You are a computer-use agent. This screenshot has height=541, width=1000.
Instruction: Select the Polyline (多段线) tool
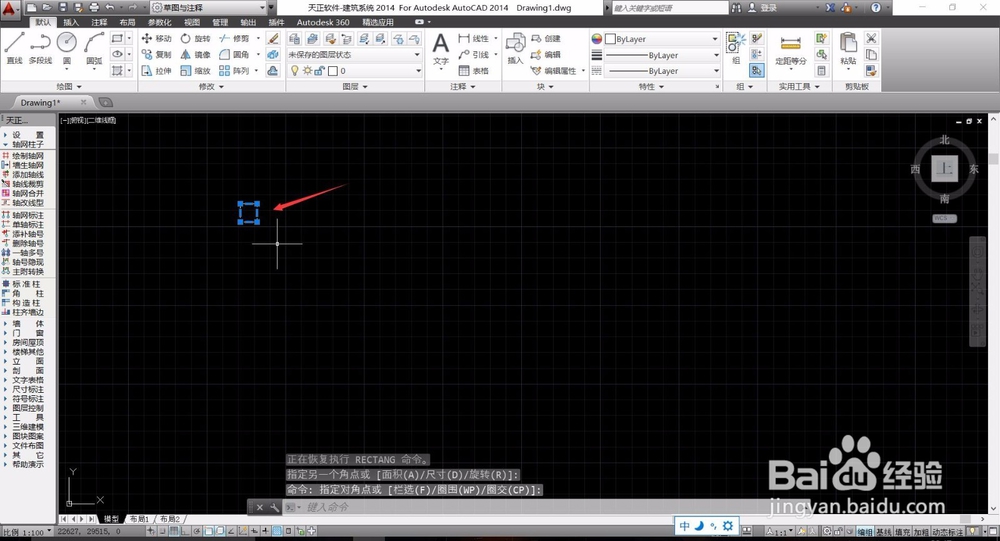(40, 48)
